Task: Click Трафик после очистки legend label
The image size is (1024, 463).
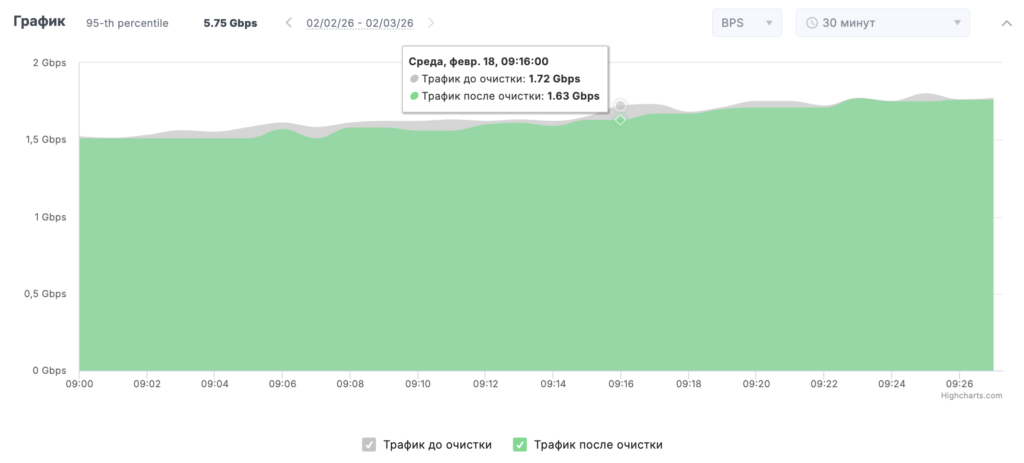Action: tap(598, 445)
